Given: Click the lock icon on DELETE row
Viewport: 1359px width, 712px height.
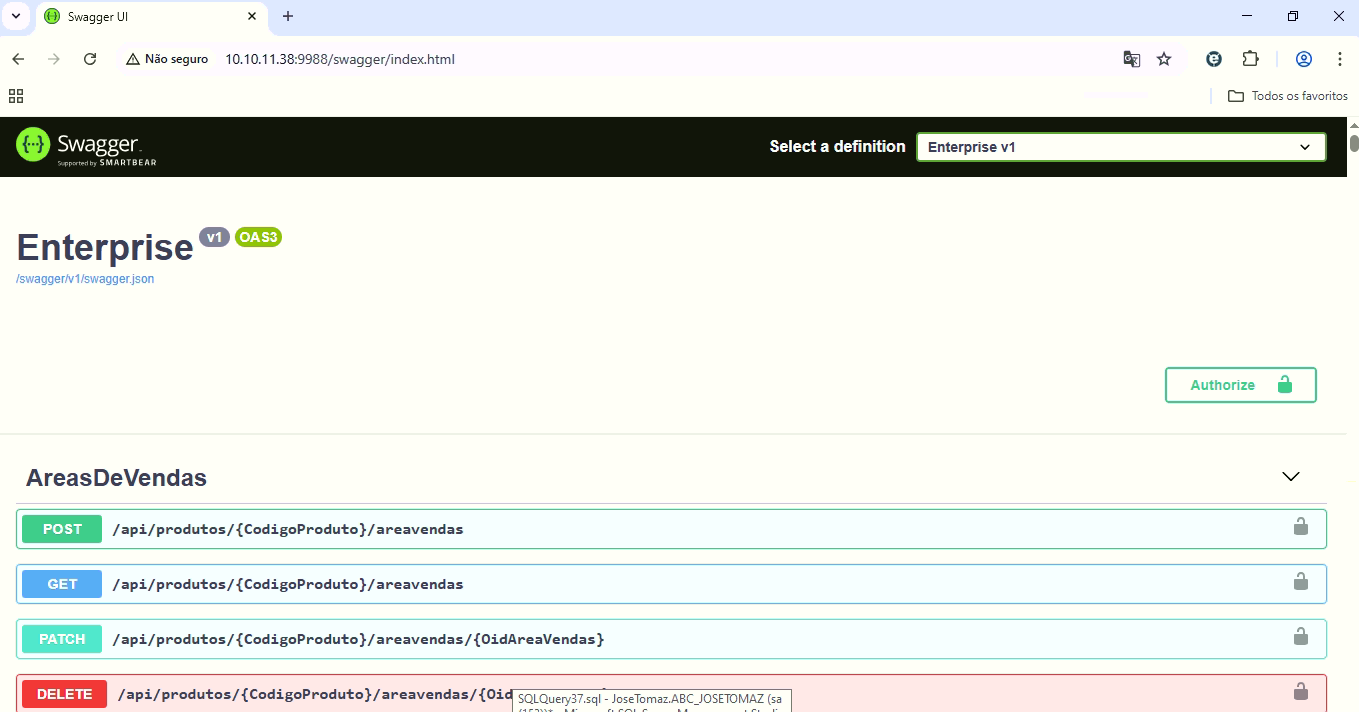Looking at the screenshot, I should [1301, 691].
